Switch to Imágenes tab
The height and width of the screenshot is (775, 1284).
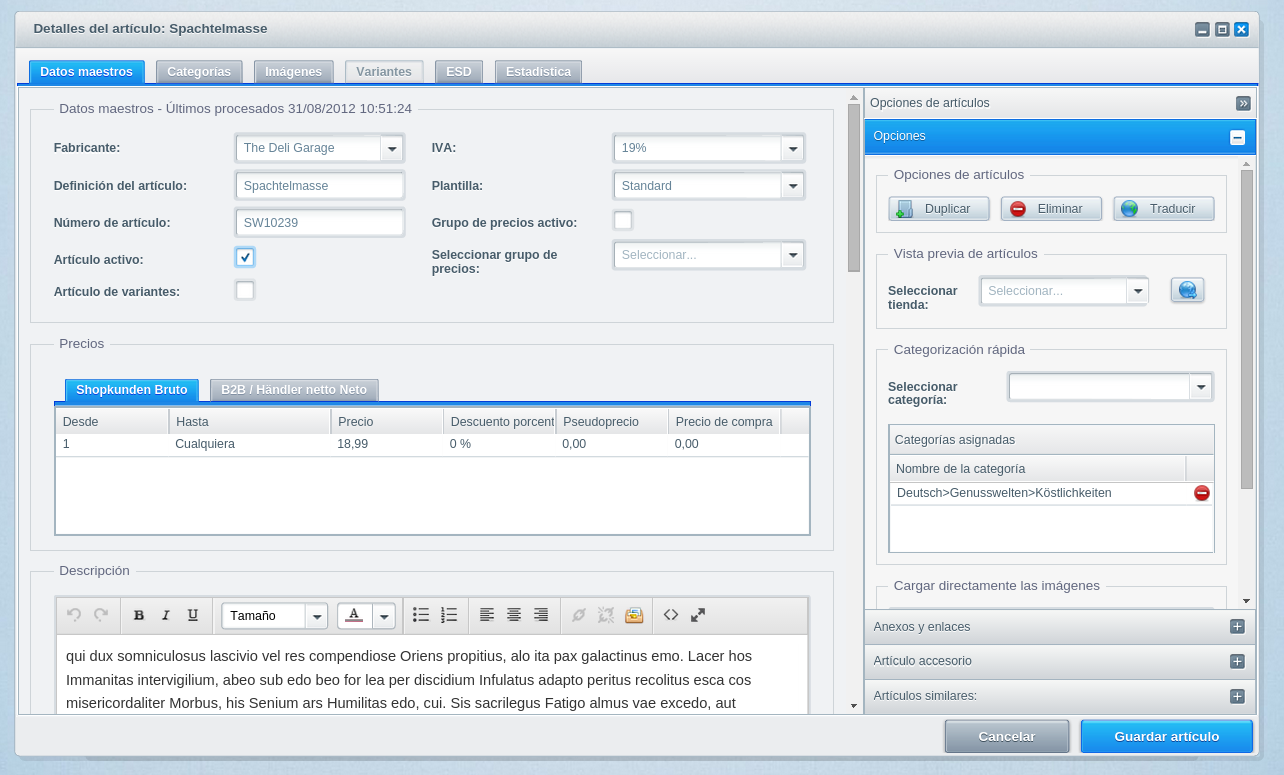(293, 72)
